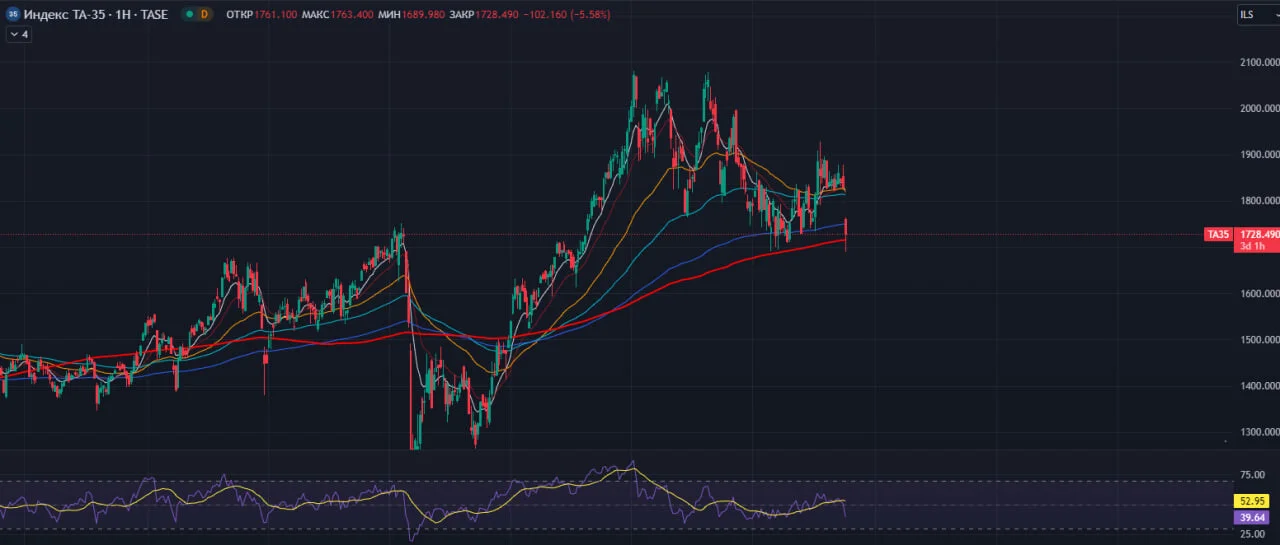The height and width of the screenshot is (545, 1280).
Task: Open the ILS currency dropdown
Action: coord(1257,15)
